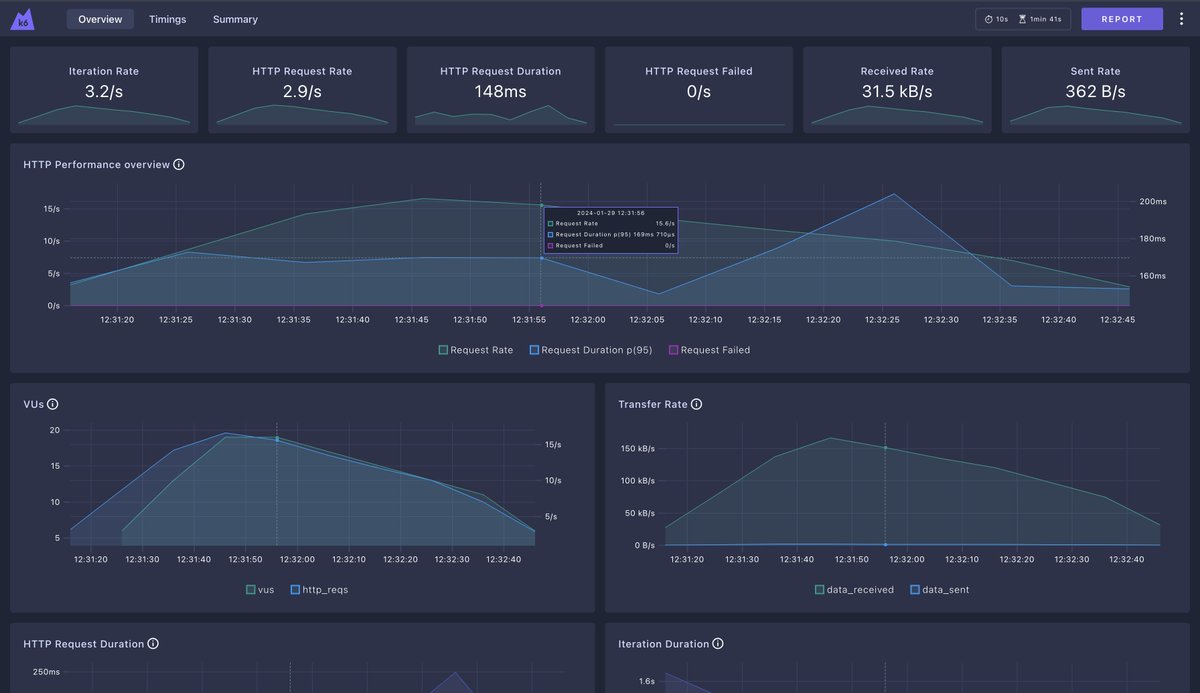Click the 200ms right-axis label
Screen dimensions: 1200x693
(1153, 202)
